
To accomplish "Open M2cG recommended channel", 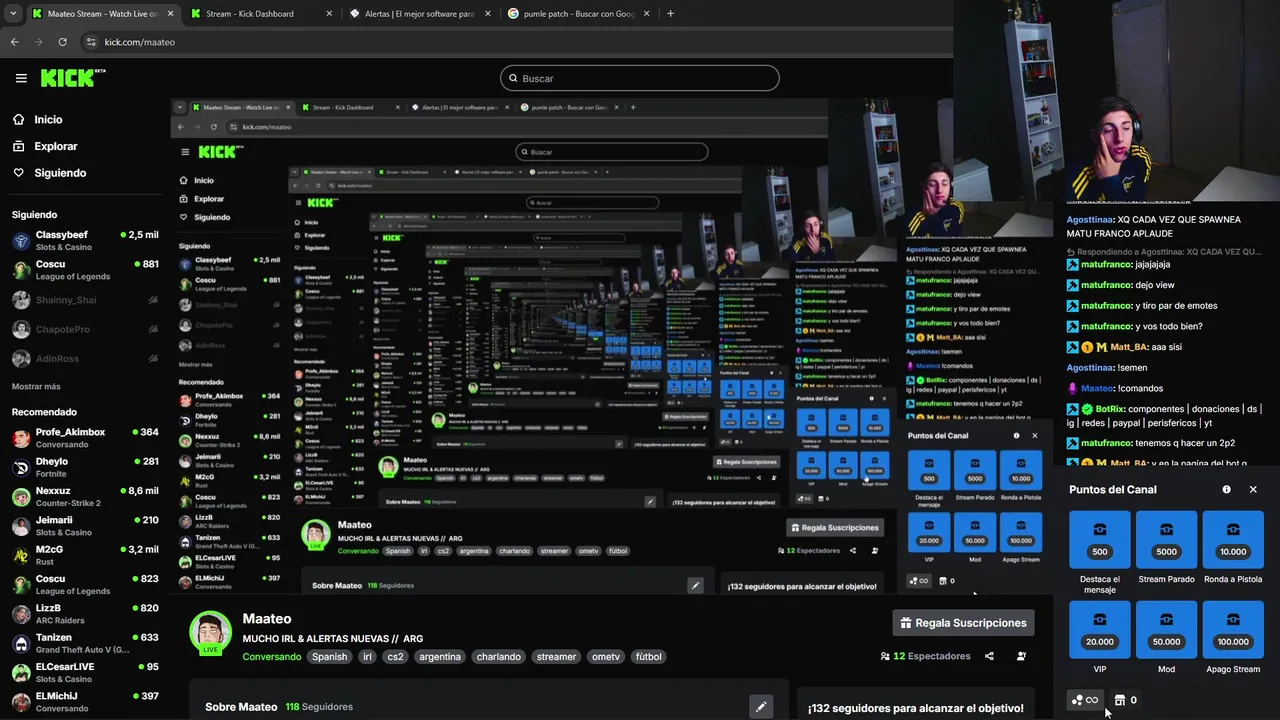I will (85, 555).
